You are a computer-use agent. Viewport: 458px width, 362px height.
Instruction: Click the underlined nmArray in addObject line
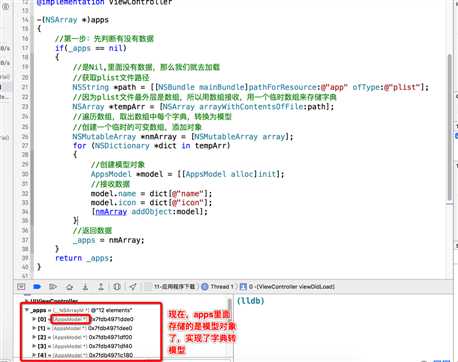[111, 212]
